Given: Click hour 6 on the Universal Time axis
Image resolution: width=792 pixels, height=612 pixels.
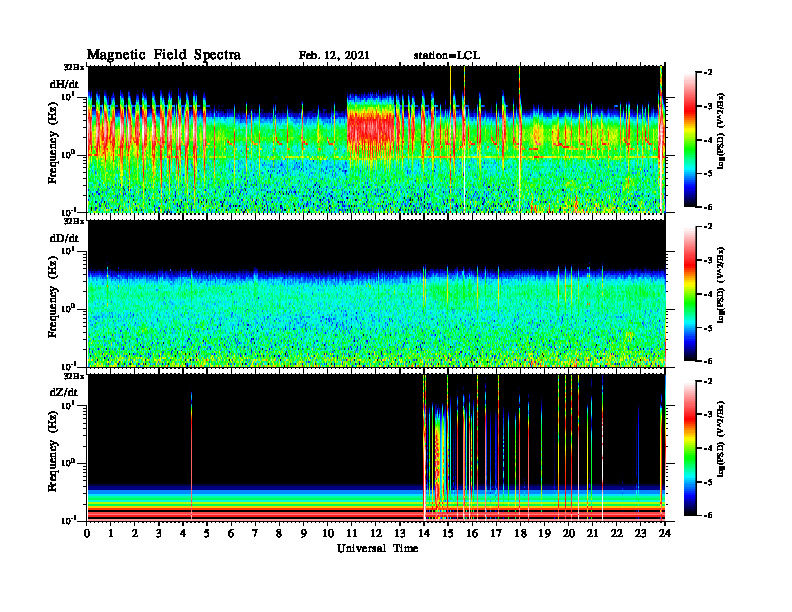Looking at the screenshot, I should point(231,534).
